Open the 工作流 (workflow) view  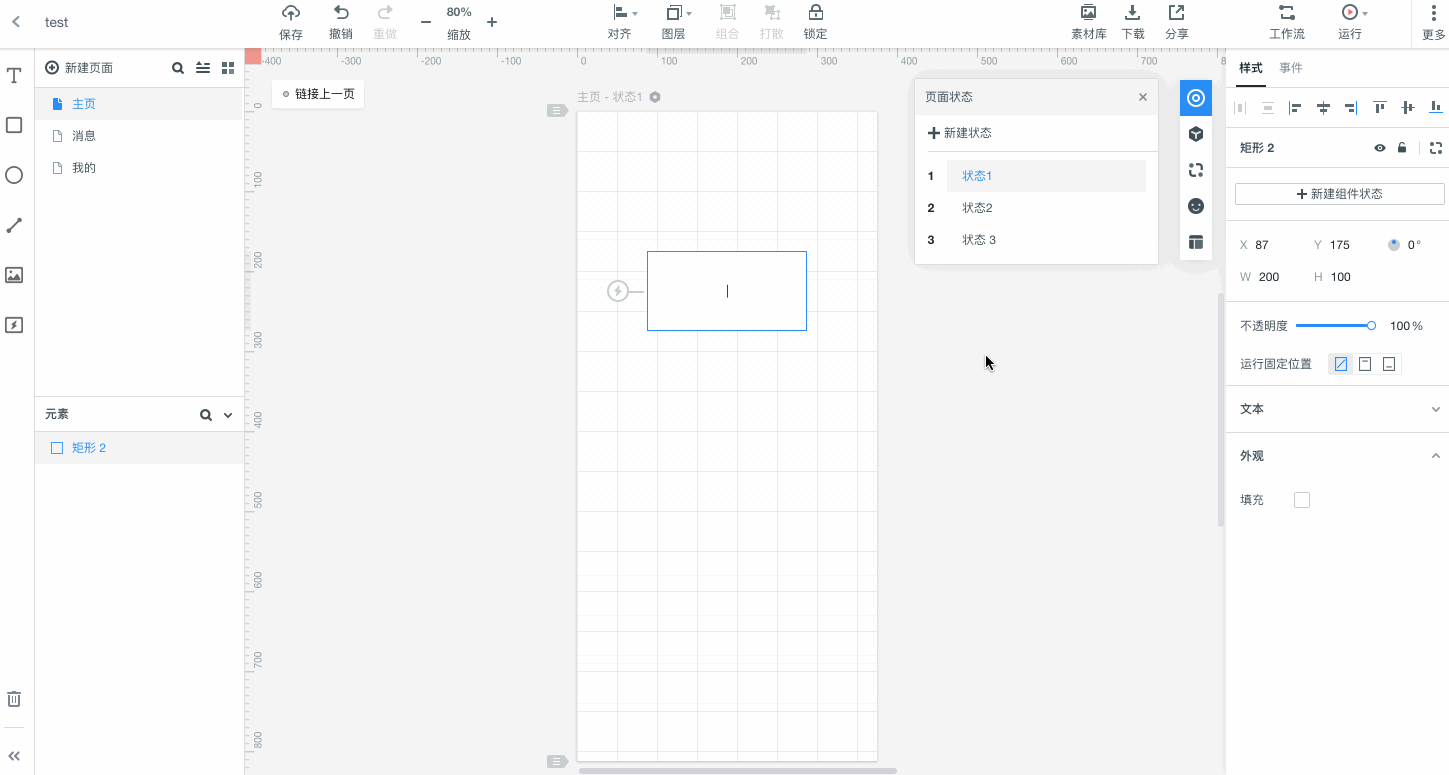pyautogui.click(x=1287, y=22)
